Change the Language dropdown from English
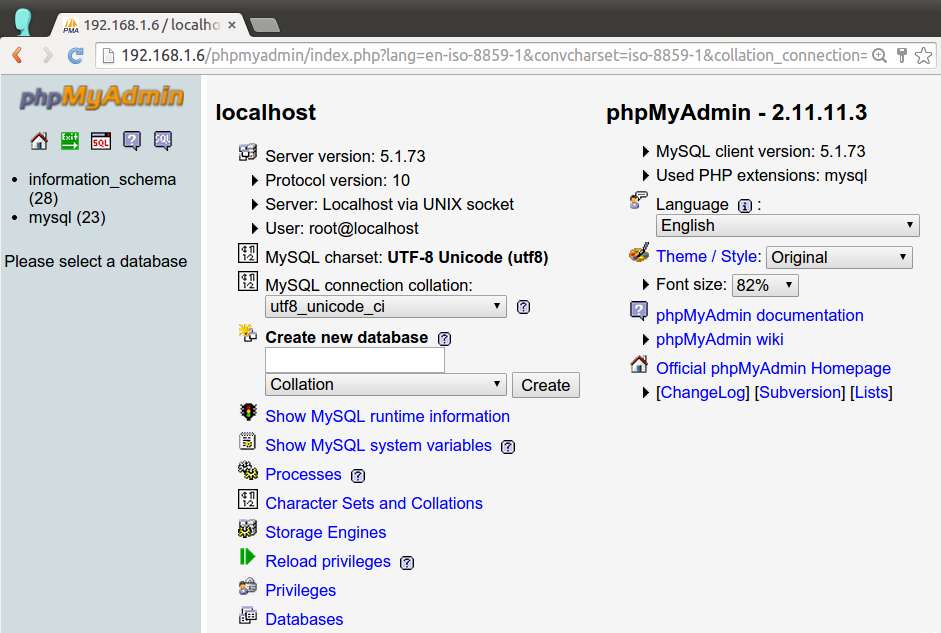 click(786, 225)
